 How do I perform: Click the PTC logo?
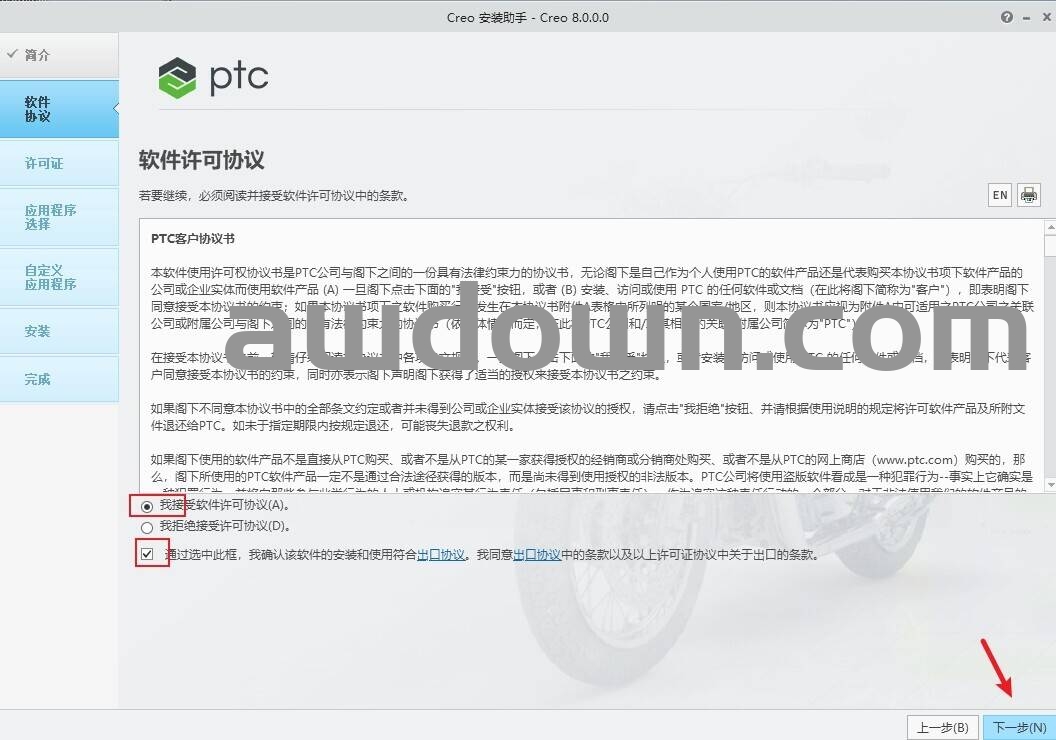[x=213, y=77]
